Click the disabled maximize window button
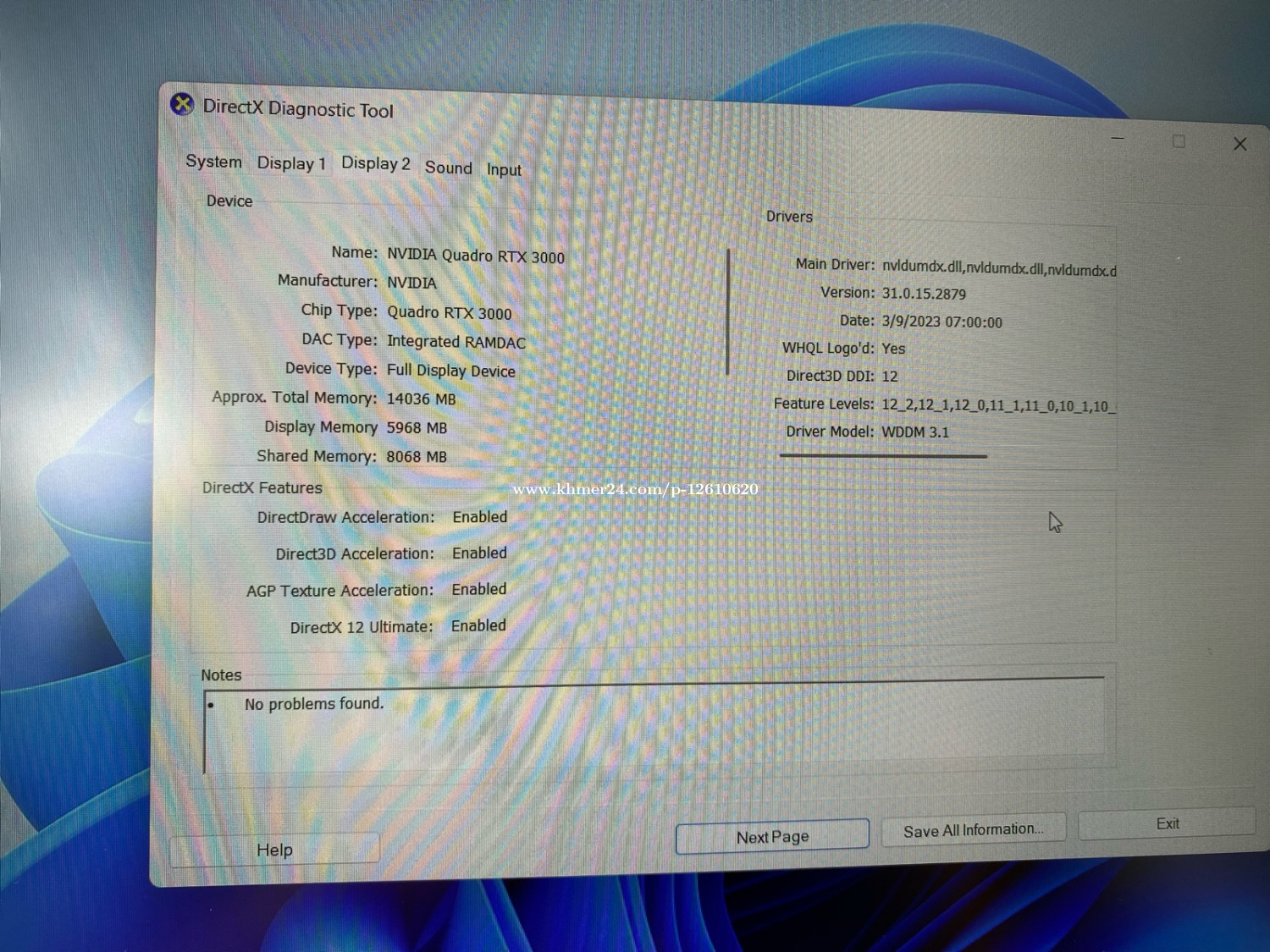This screenshot has height=952, width=1270. tap(1179, 141)
